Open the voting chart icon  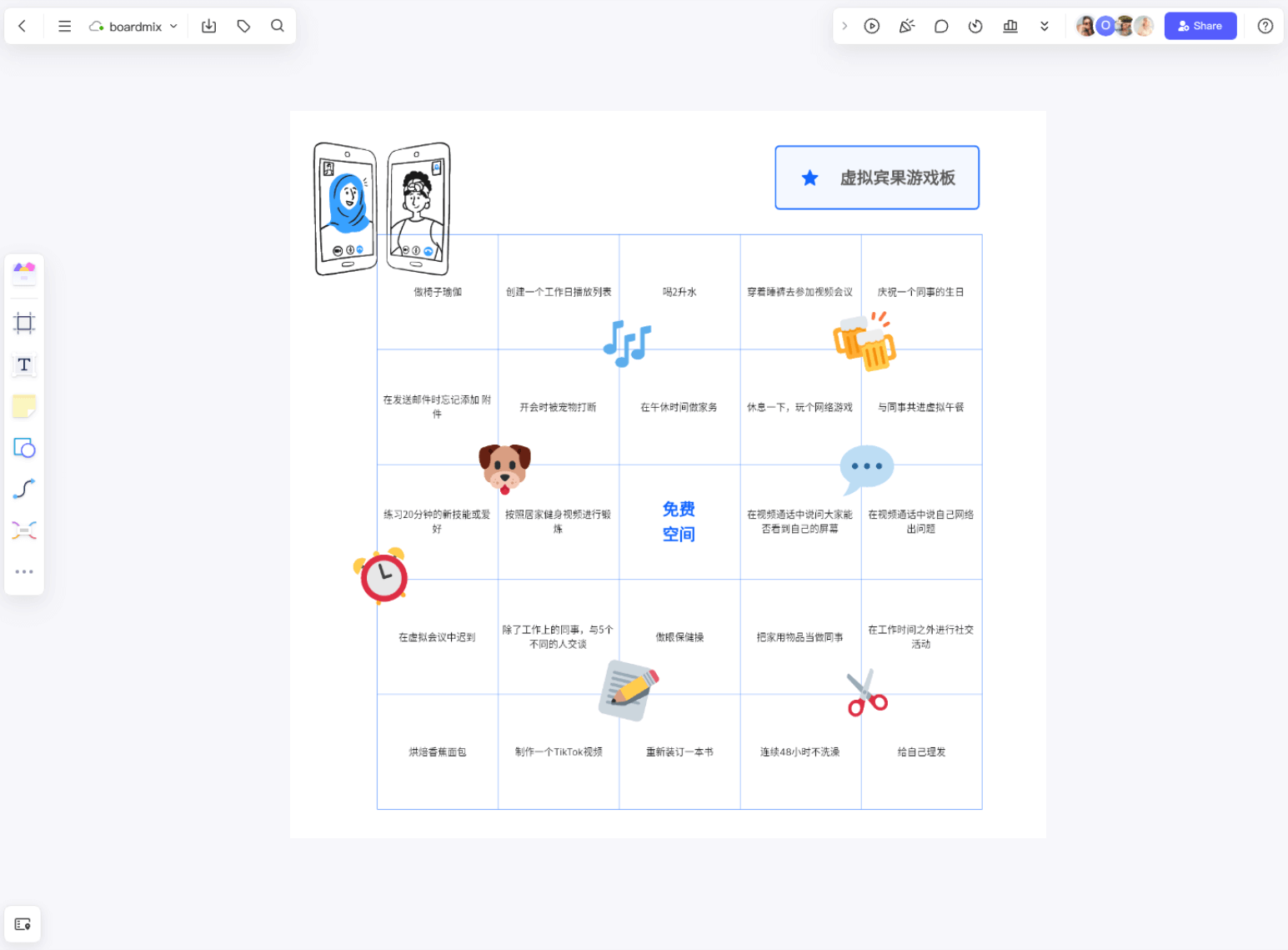click(x=1010, y=26)
